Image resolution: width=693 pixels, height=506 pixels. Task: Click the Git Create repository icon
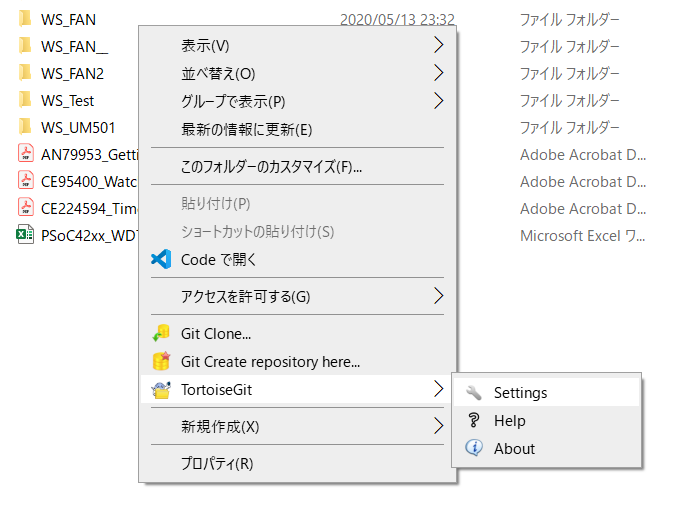click(161, 362)
